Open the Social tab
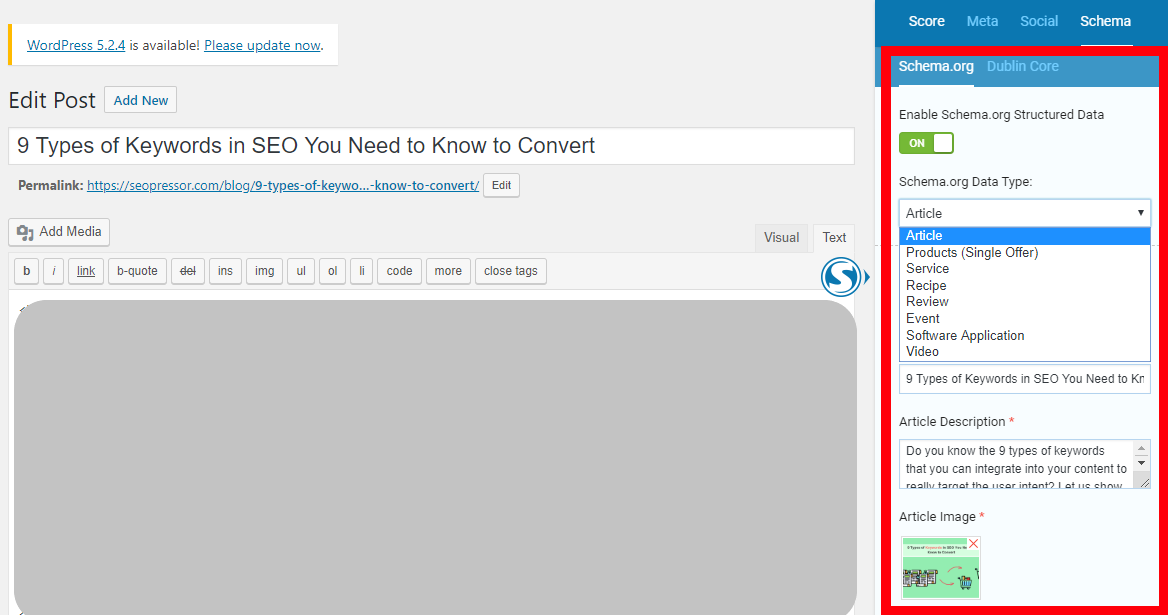Screen dimensions: 1168x615 tap(1038, 22)
